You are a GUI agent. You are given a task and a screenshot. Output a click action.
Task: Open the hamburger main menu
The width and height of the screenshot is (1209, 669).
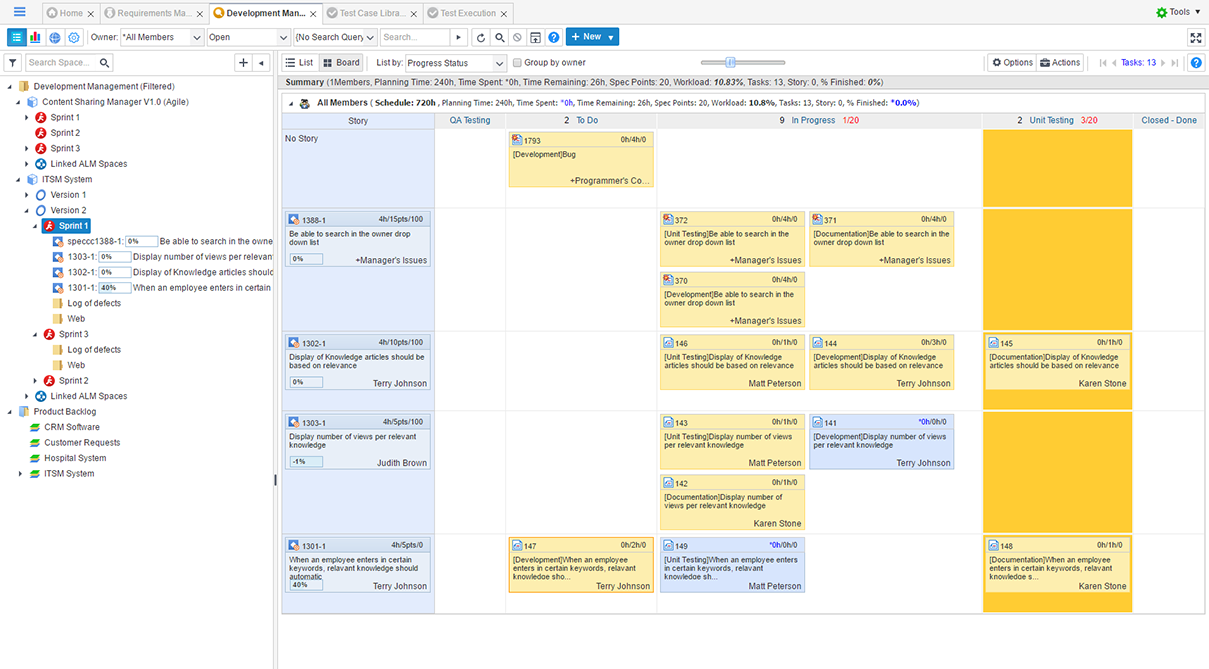(x=20, y=12)
